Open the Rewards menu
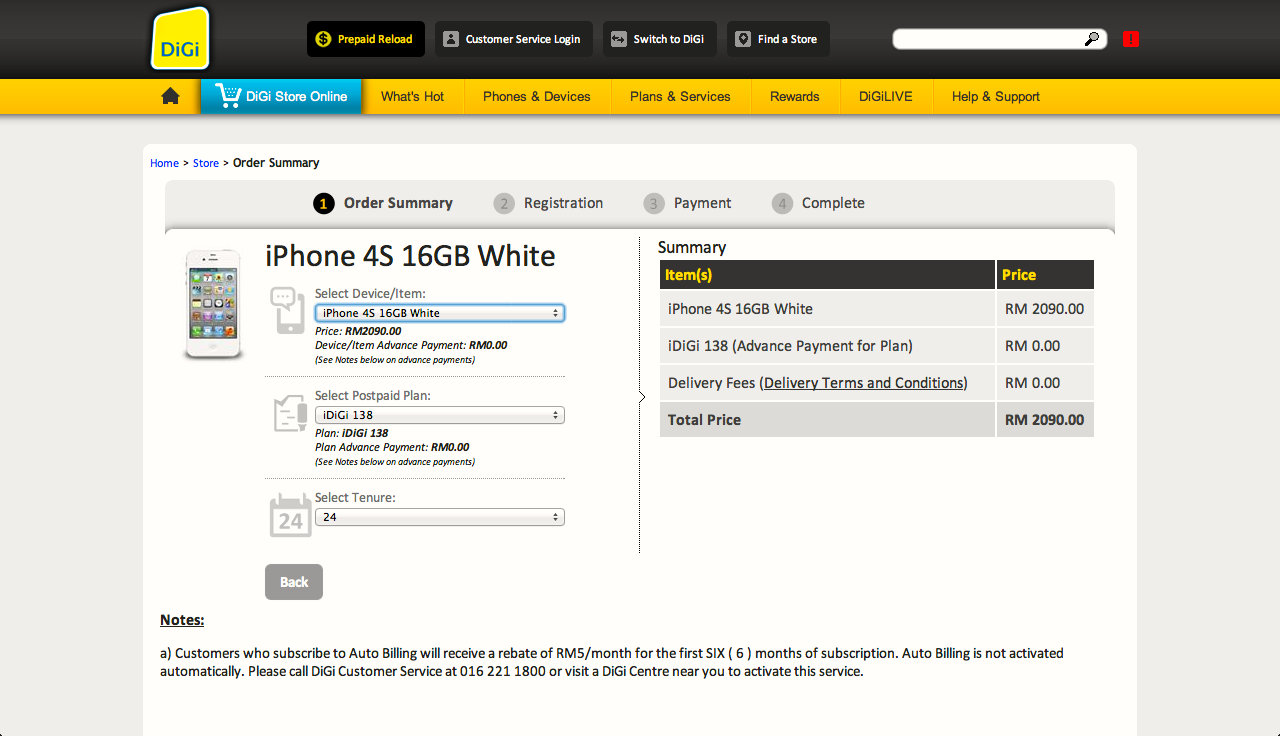1280x736 pixels. [795, 96]
